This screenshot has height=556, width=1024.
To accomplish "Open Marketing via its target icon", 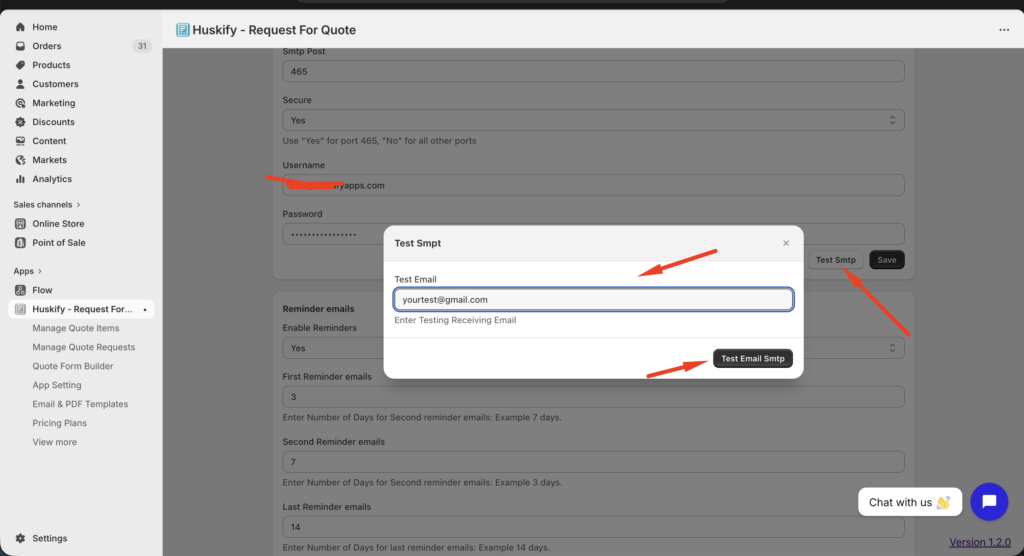I will coord(21,103).
